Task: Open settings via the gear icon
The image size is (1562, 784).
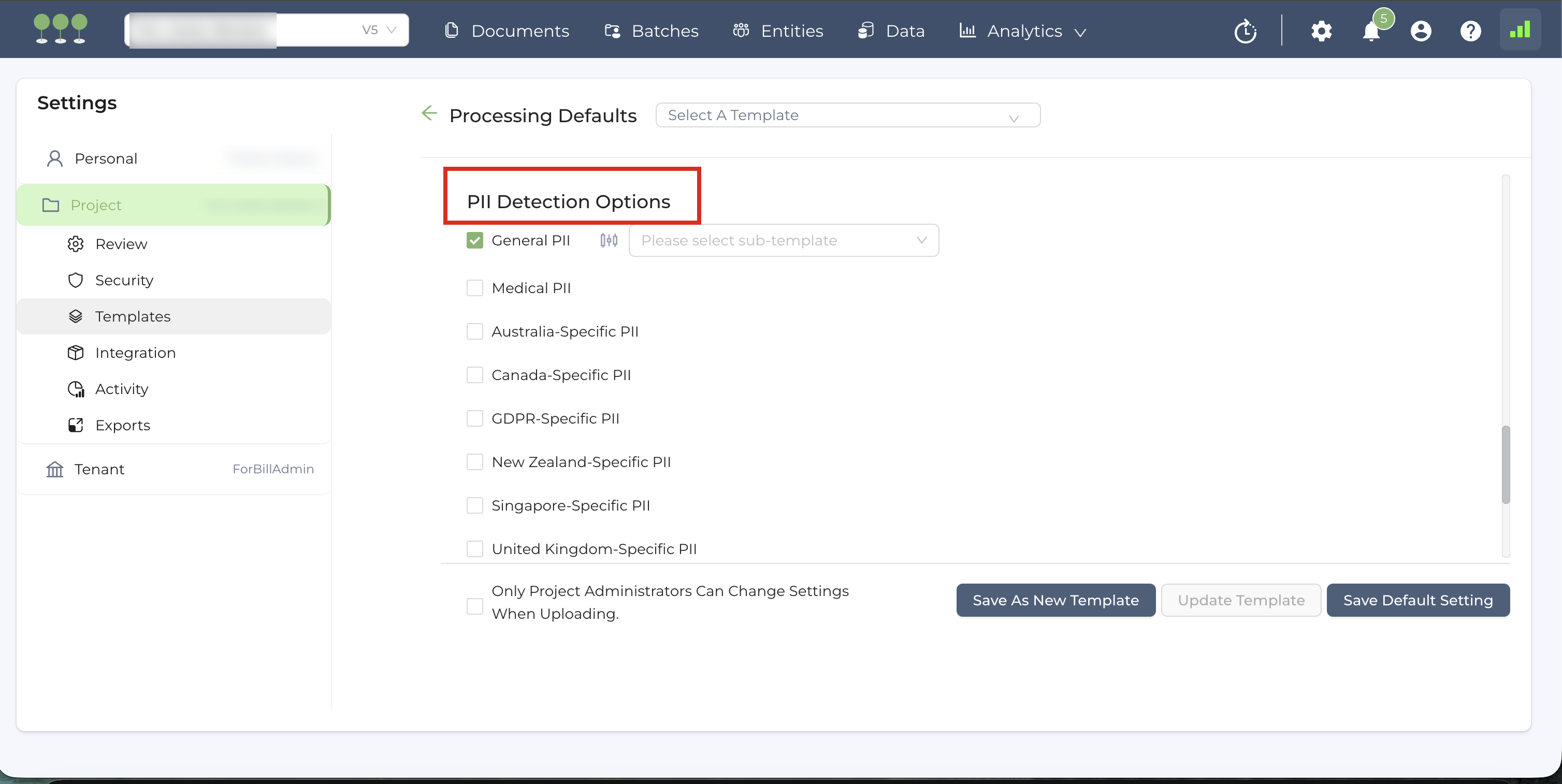Action: tap(1321, 31)
